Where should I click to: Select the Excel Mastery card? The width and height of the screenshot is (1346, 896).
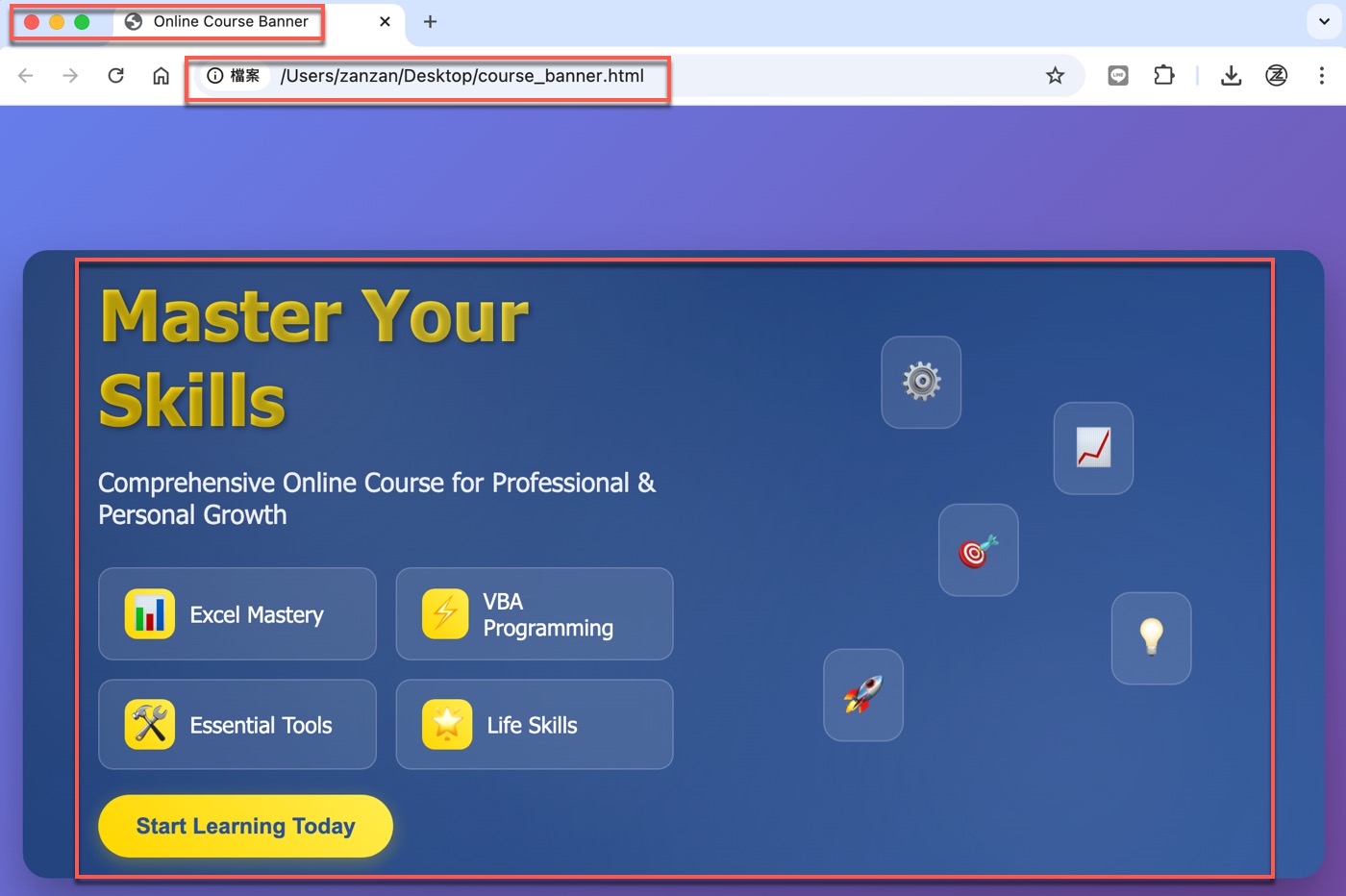(237, 614)
